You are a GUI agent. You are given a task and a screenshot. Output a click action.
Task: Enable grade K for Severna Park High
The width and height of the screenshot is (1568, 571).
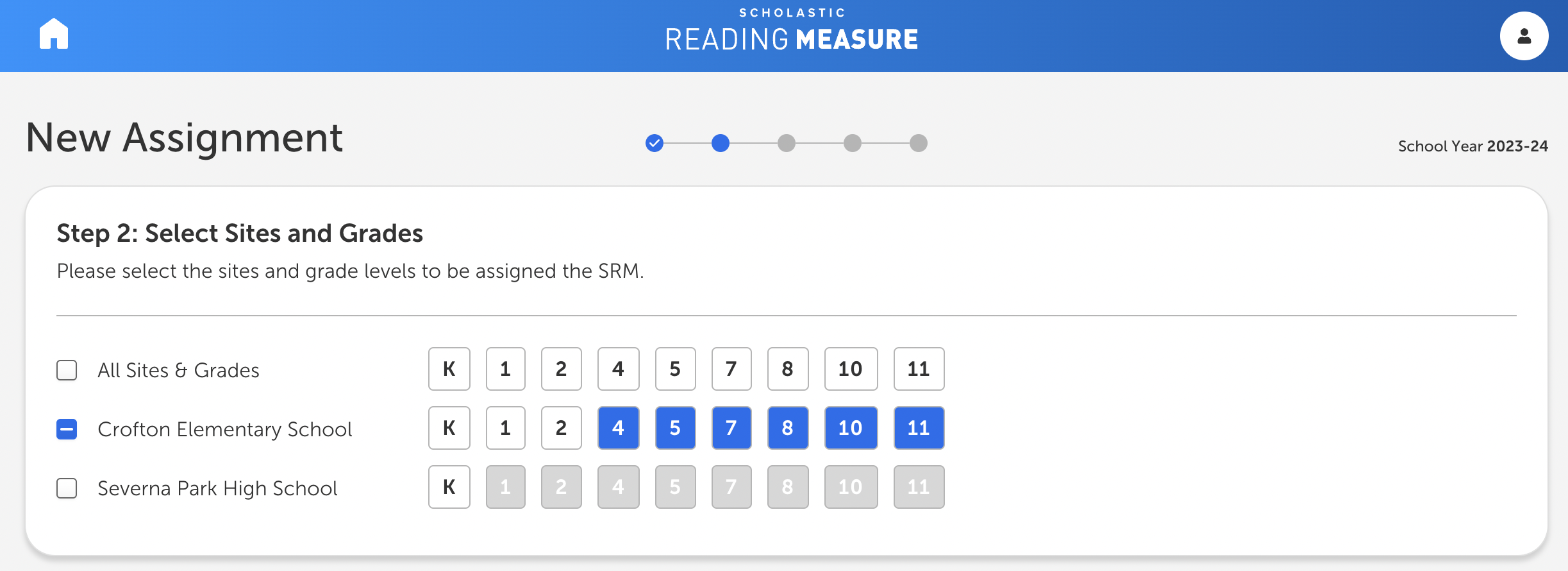pyautogui.click(x=449, y=487)
